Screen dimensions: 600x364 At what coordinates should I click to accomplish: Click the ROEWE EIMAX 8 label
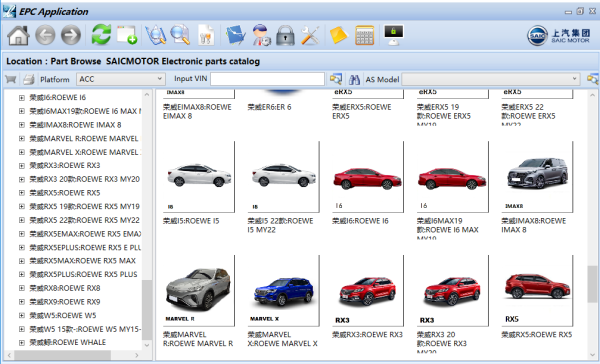point(197,111)
